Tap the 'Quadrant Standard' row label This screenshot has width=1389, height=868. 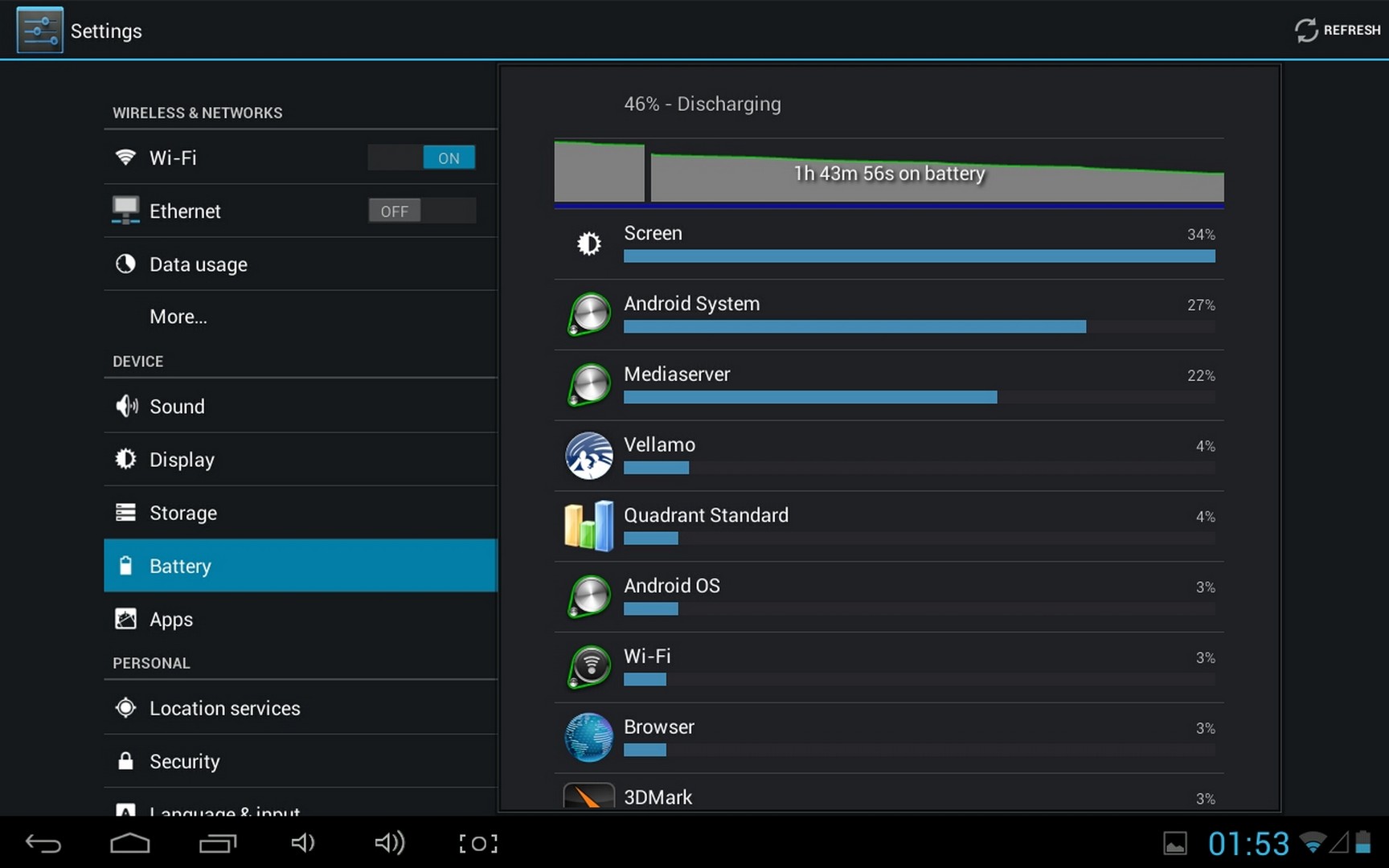click(706, 515)
